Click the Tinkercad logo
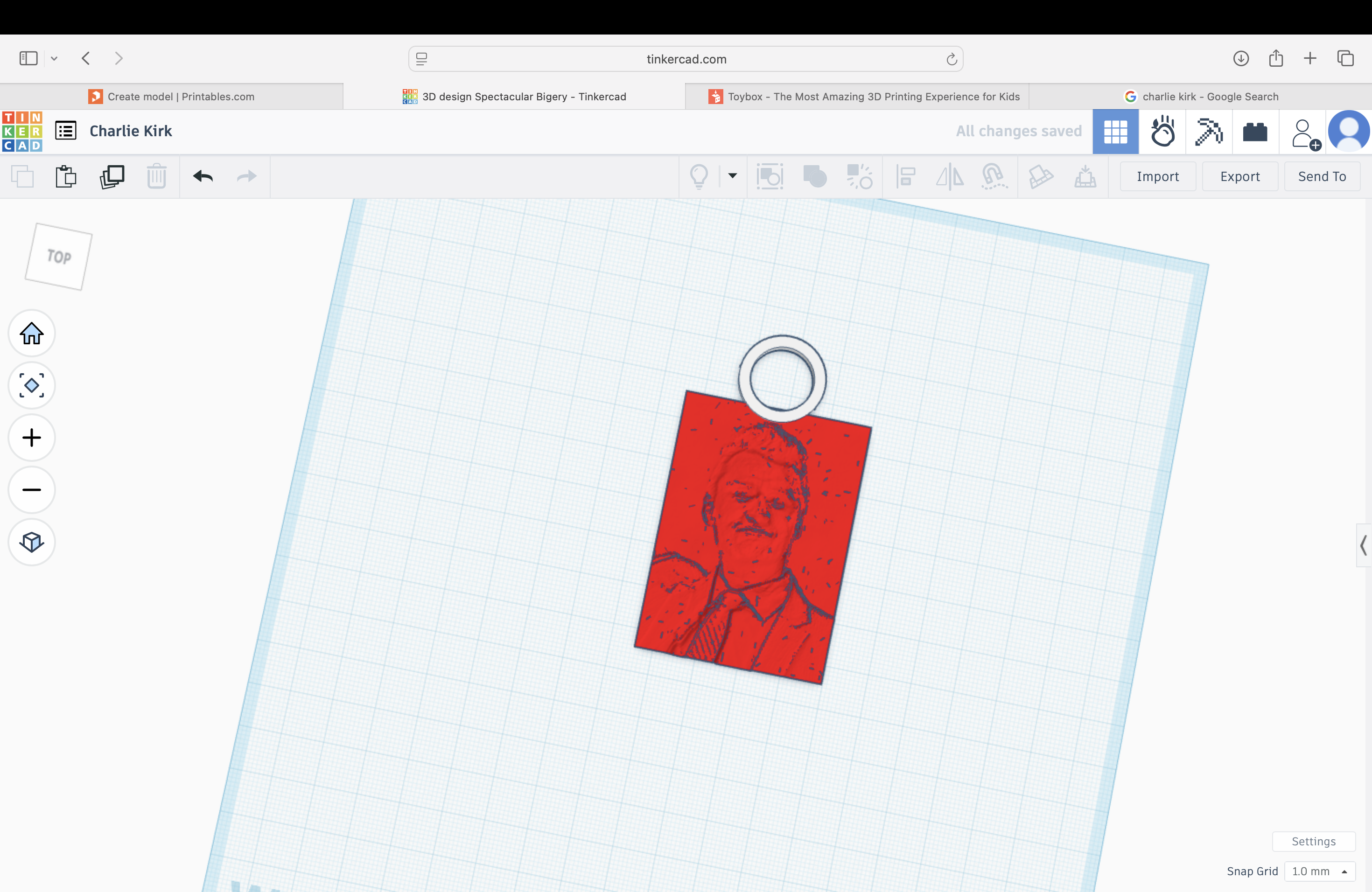This screenshot has height=892, width=1372. click(22, 132)
